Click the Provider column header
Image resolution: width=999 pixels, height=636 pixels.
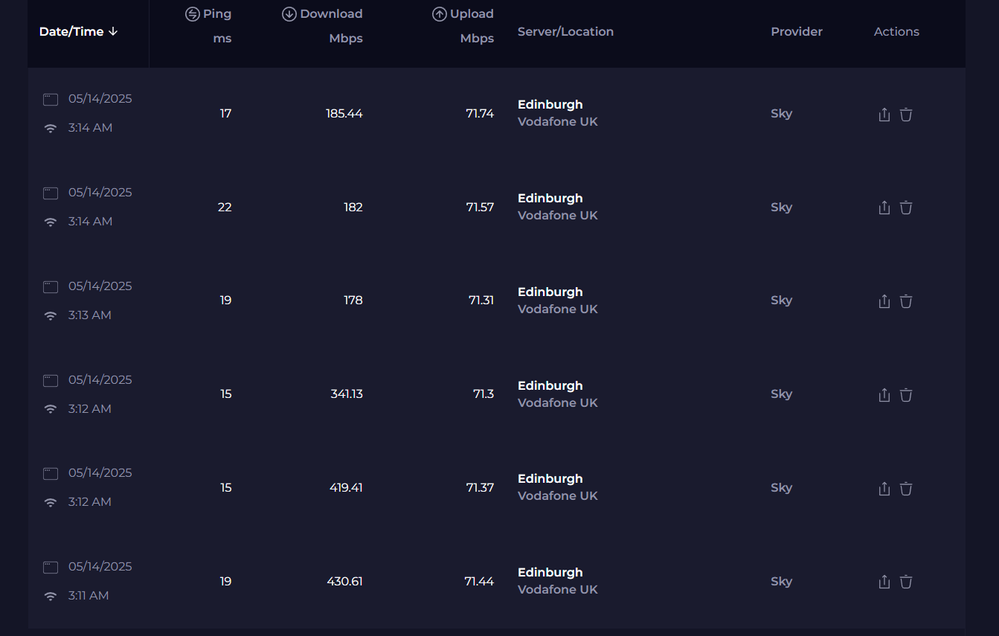tap(796, 32)
